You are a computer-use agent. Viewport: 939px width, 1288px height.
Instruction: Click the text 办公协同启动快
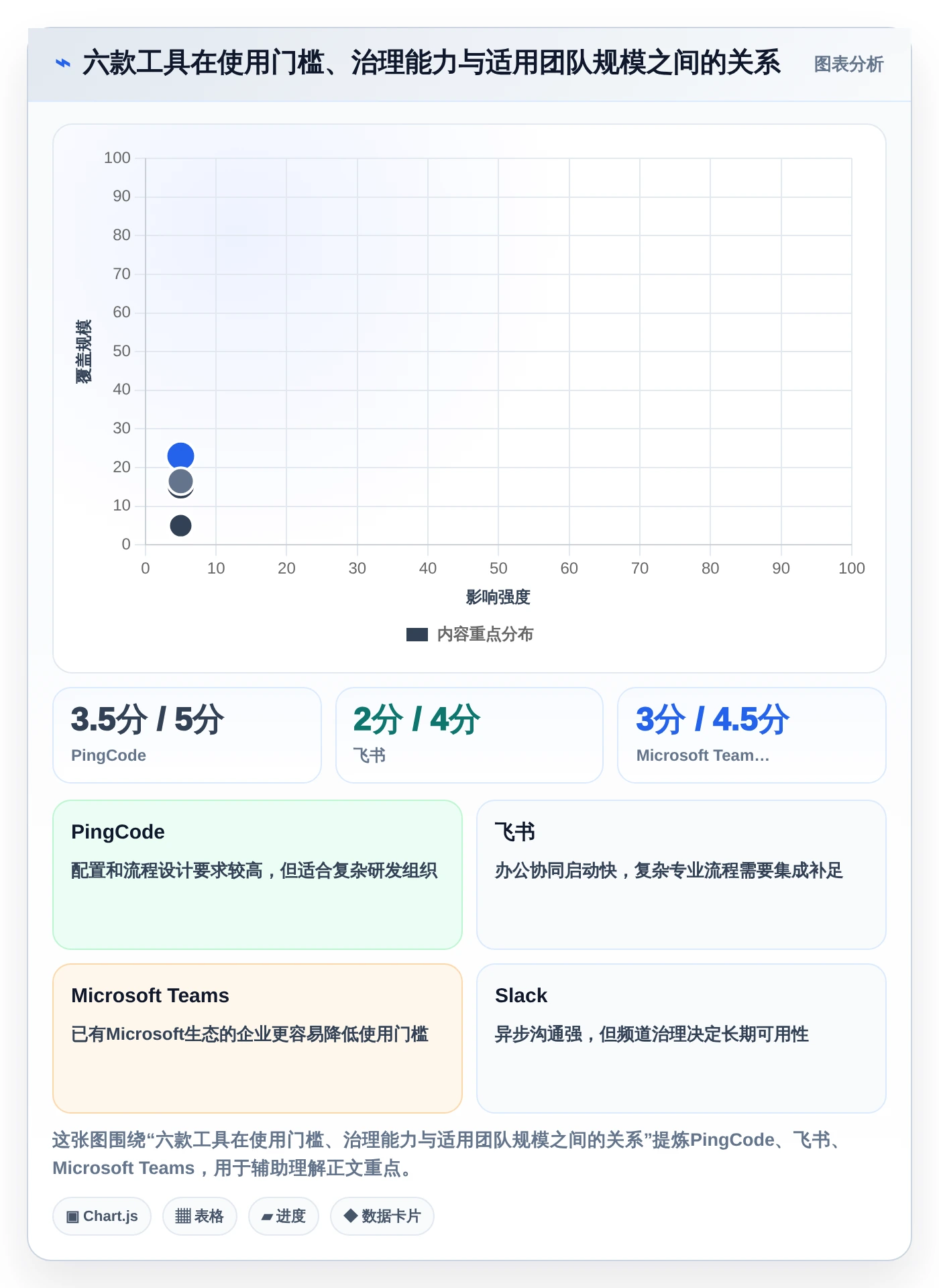pos(556,870)
